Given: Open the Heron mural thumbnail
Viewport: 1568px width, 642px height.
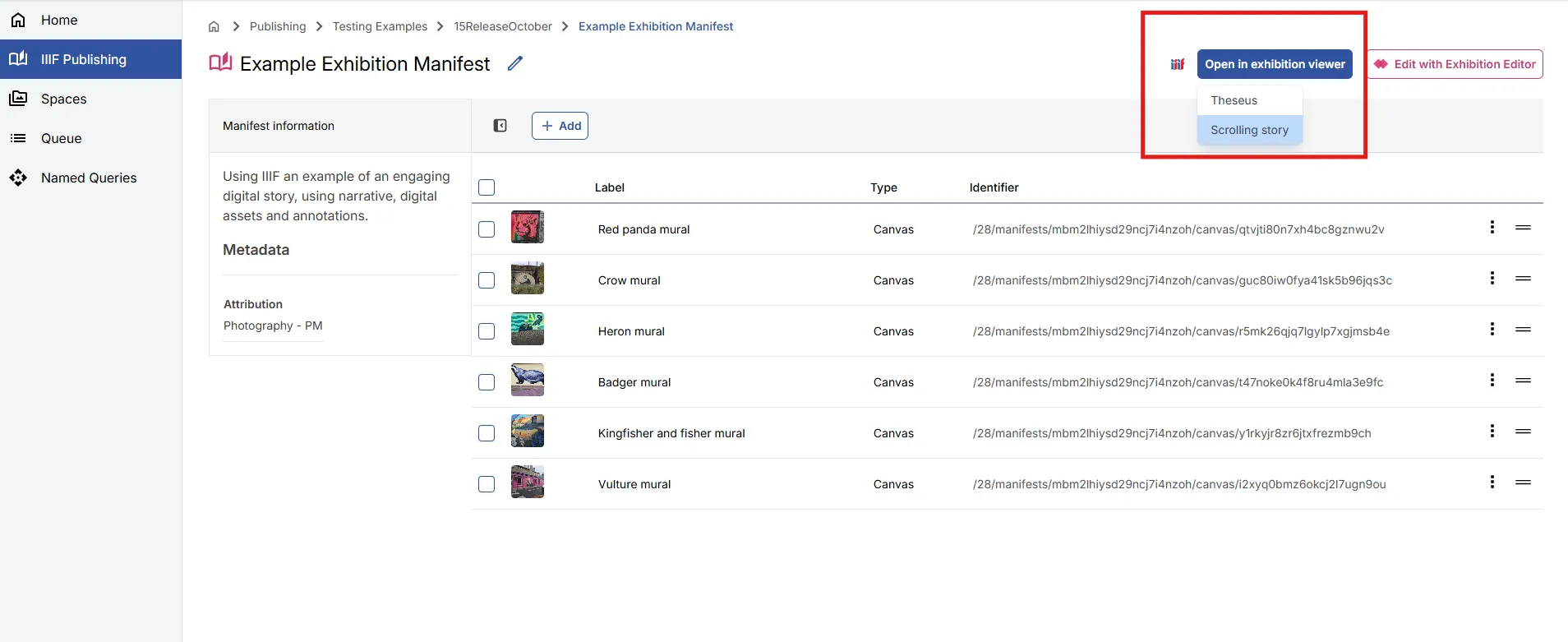Looking at the screenshot, I should [528, 329].
